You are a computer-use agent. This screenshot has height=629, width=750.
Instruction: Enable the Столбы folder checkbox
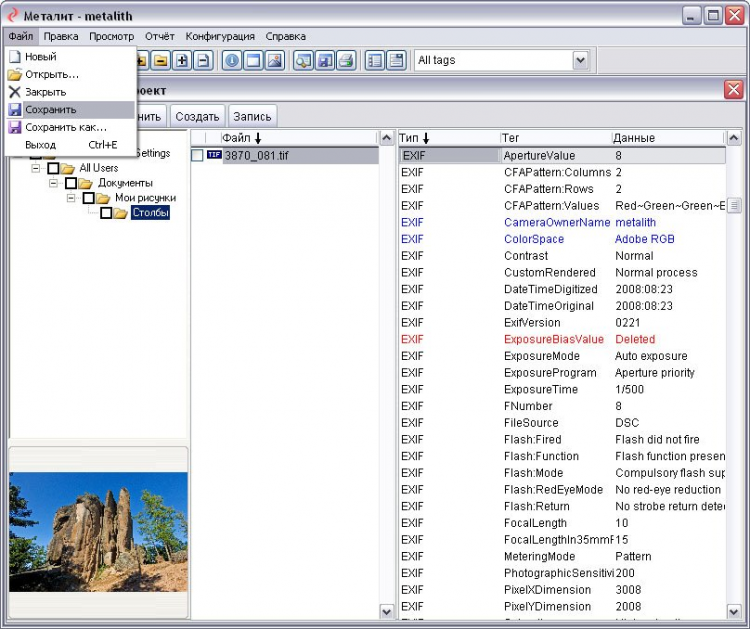106,213
